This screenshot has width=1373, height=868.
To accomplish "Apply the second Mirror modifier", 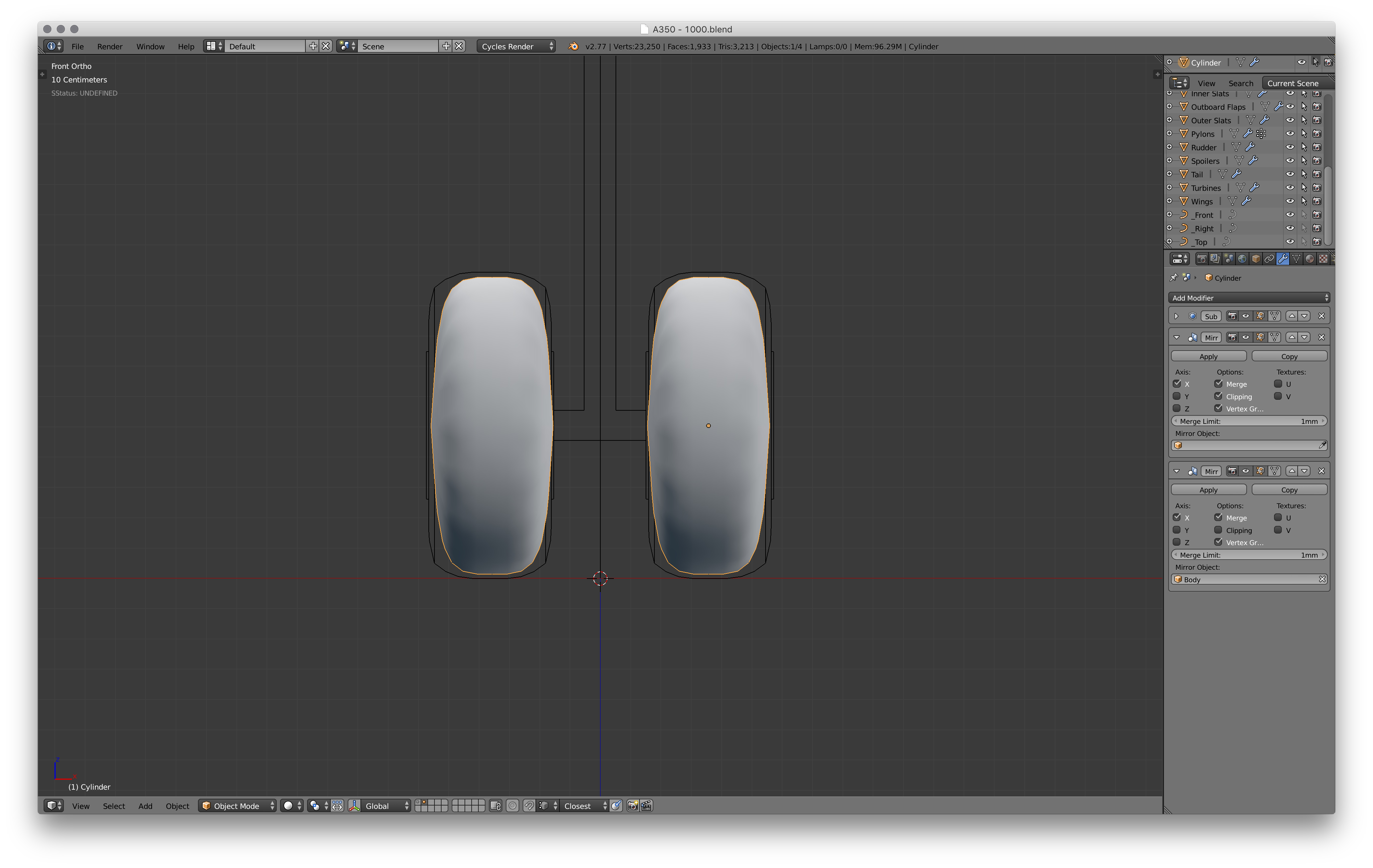I will [x=1208, y=490].
